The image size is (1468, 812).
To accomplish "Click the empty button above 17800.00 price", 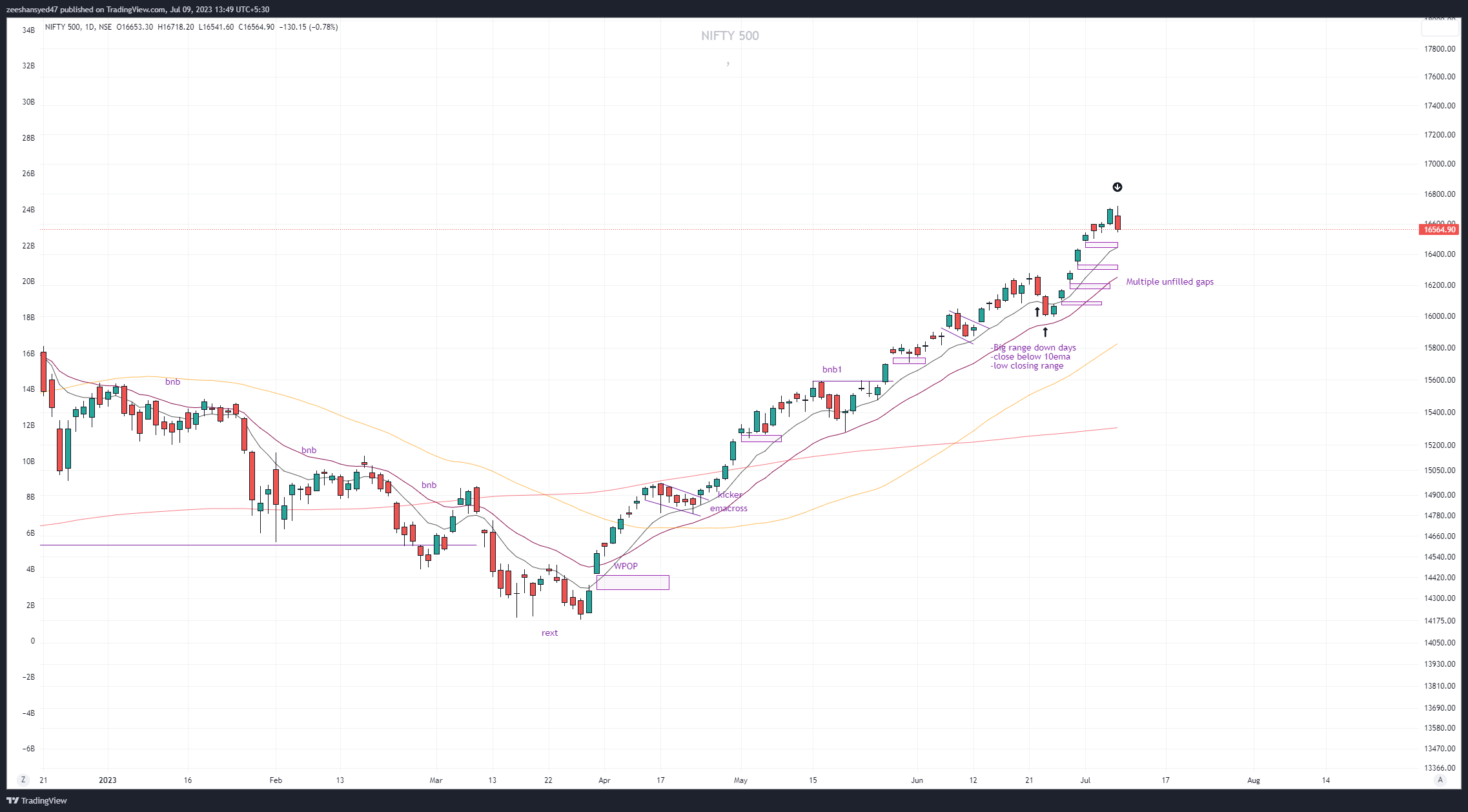I will [x=1440, y=27].
